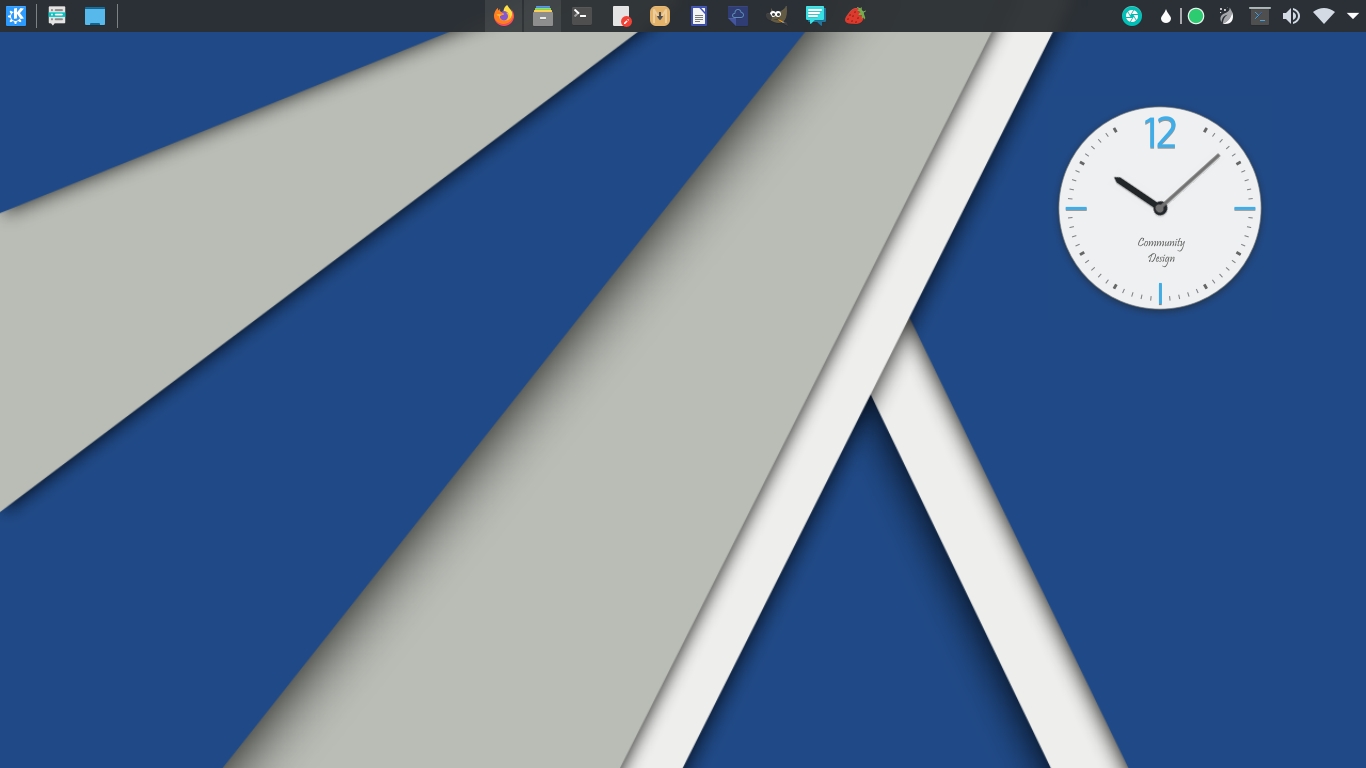
Task: Launch the Strawberry music player
Action: pyautogui.click(x=855, y=16)
